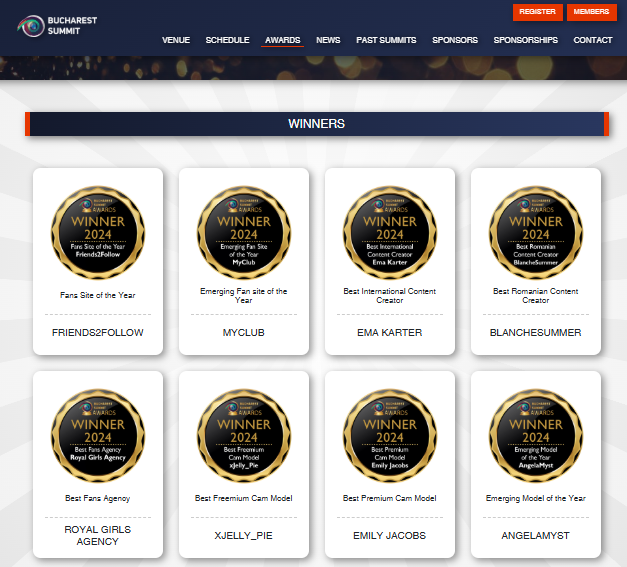Select the Awards navigation tab
Screen dimensions: 627x567
[x=283, y=41]
